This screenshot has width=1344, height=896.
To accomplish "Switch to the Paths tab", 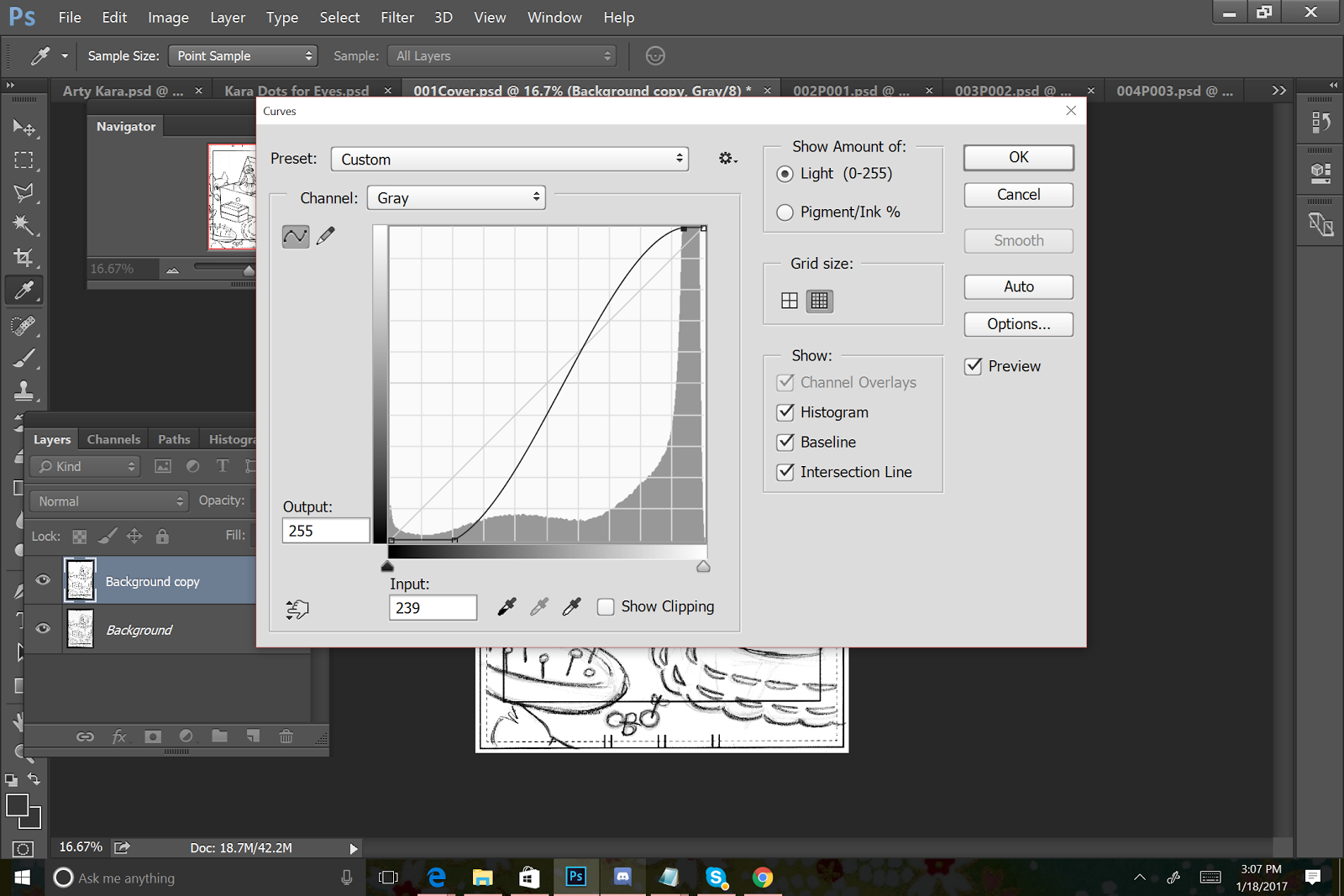I will click(174, 439).
